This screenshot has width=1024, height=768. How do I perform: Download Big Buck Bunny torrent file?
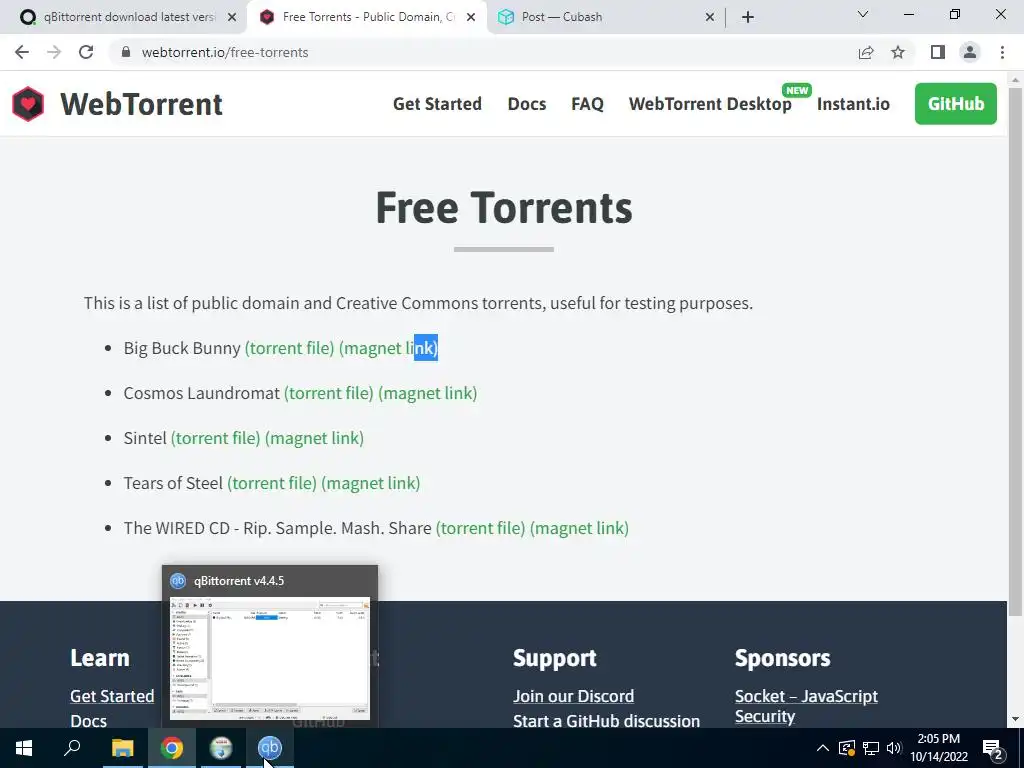coord(289,348)
